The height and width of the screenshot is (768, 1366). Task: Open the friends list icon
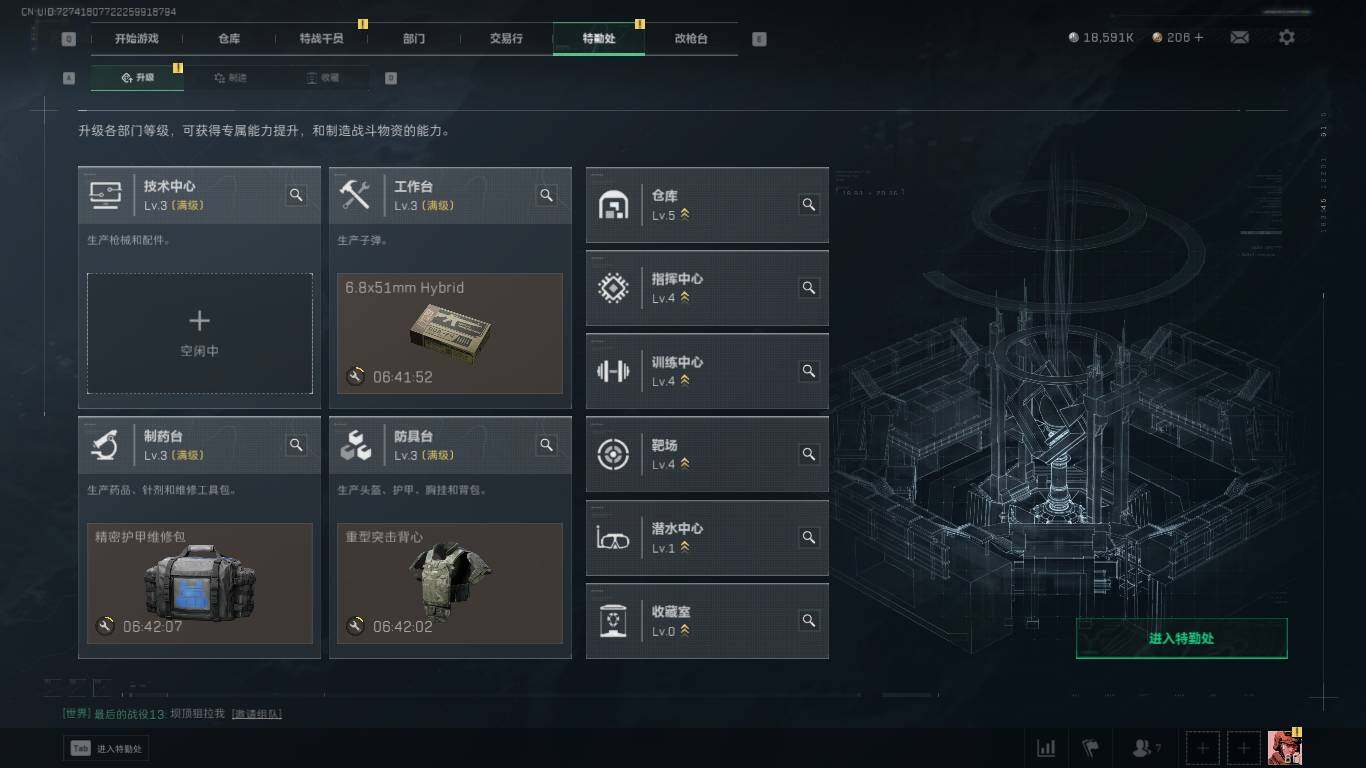[x=1146, y=747]
